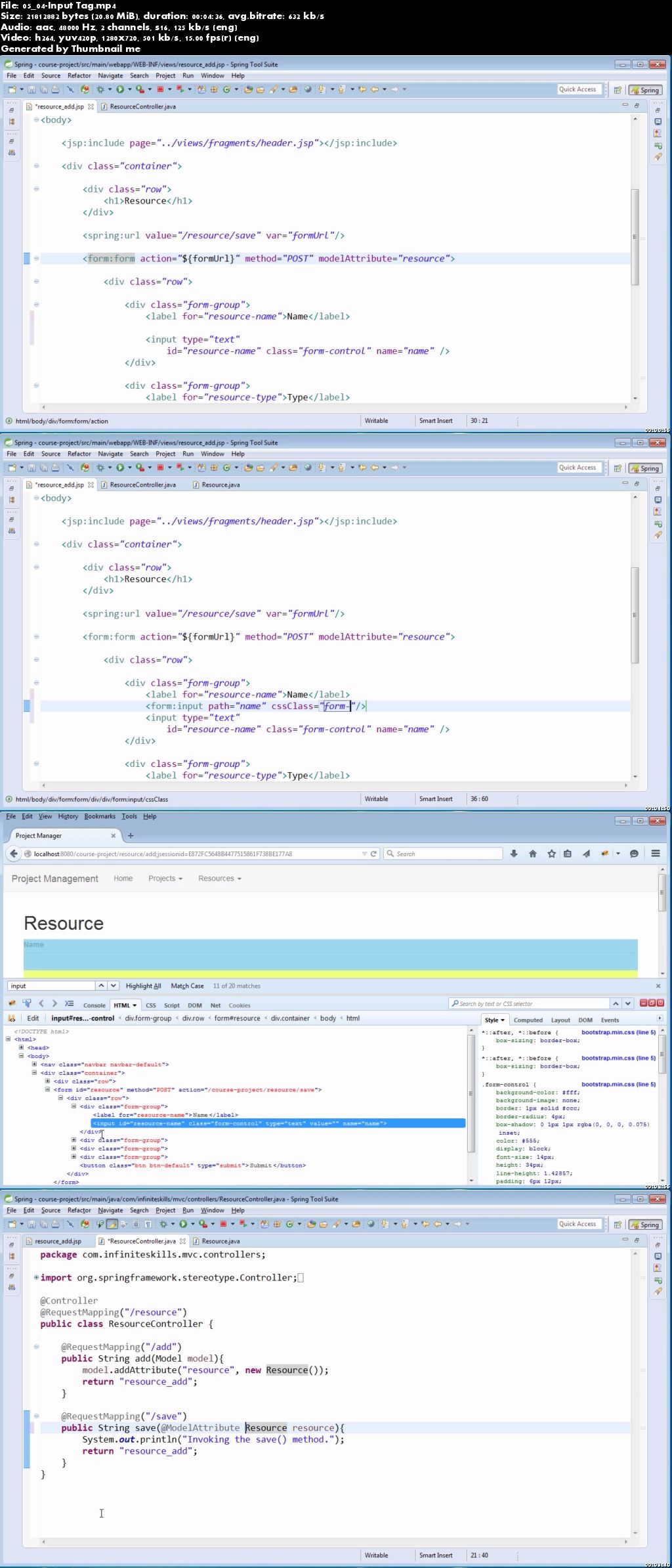Viewport: 672px width, 1568px height.
Task: Click the Home navbar link
Action: [x=123, y=879]
